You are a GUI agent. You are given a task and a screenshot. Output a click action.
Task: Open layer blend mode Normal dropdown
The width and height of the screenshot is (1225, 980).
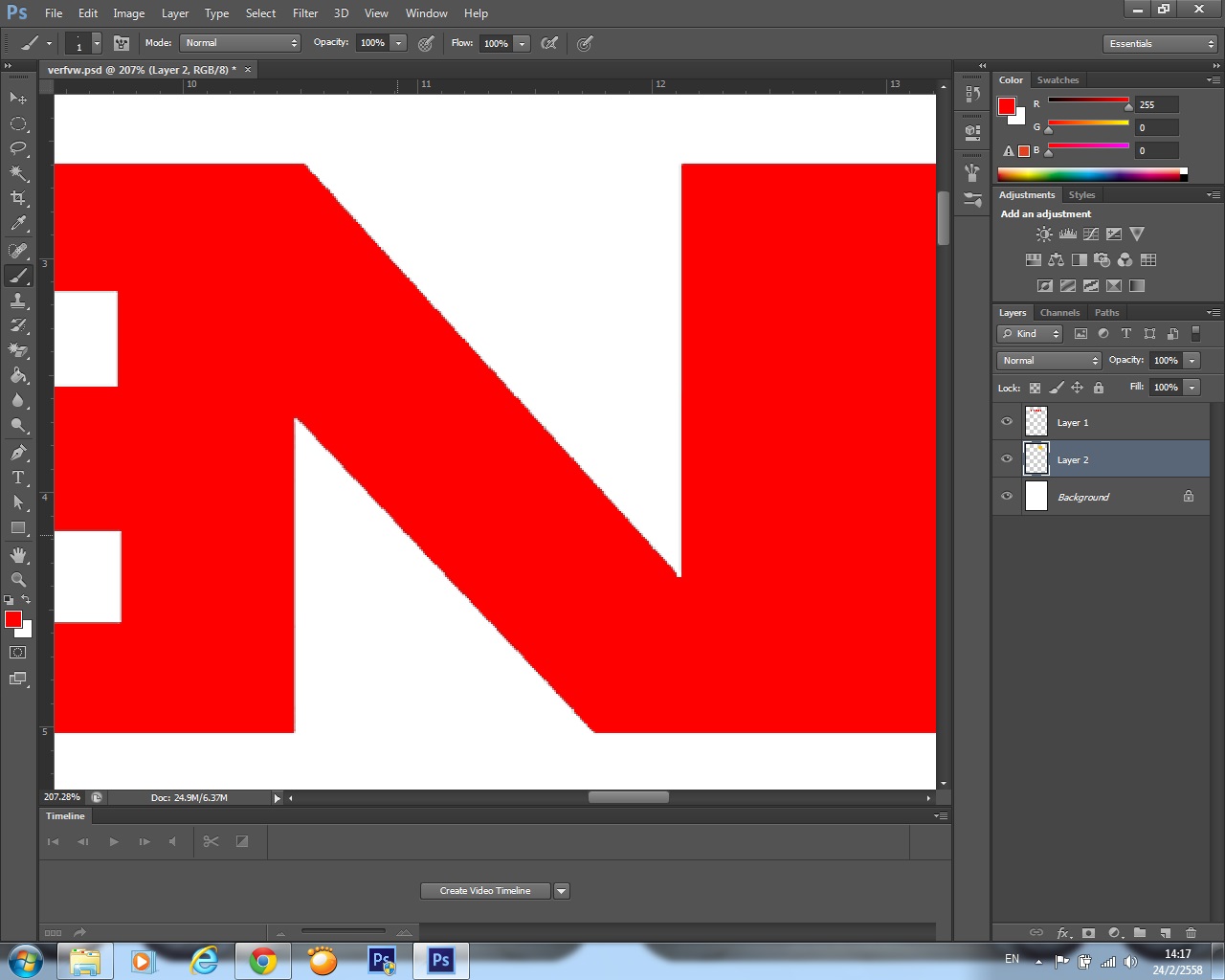click(1049, 361)
